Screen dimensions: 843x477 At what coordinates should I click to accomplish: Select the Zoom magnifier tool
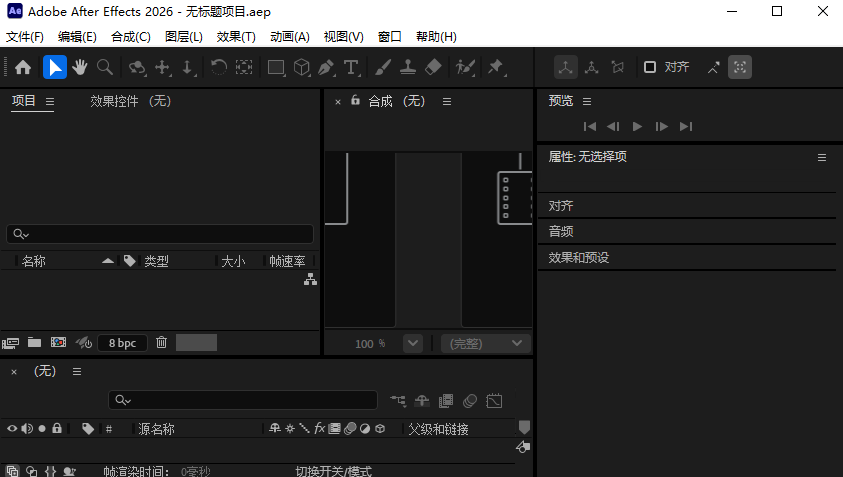tap(104, 67)
